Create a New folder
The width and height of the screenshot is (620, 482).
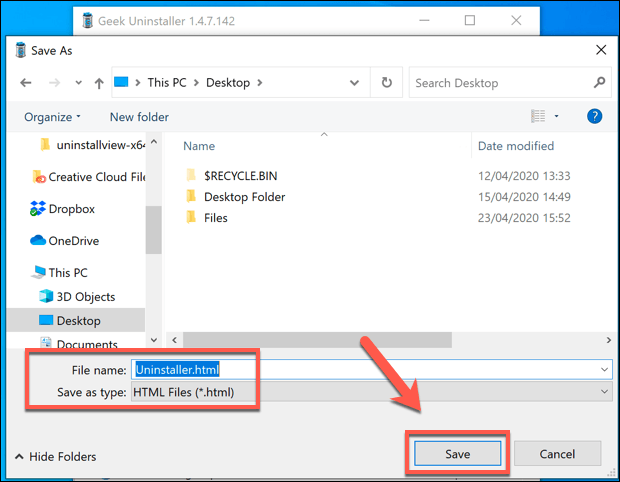tap(139, 117)
